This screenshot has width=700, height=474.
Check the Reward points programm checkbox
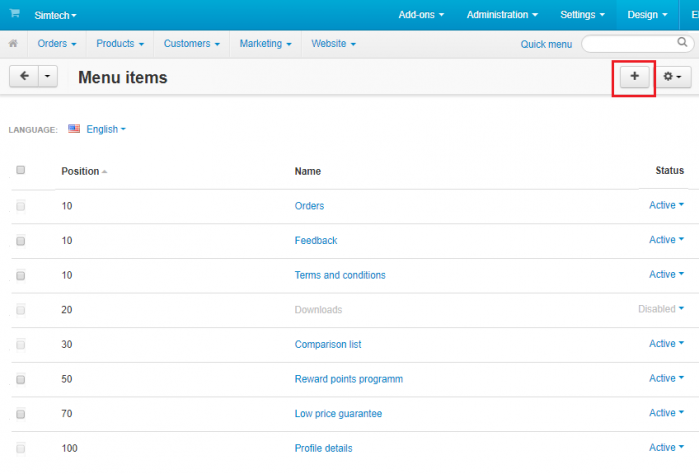[21, 379]
